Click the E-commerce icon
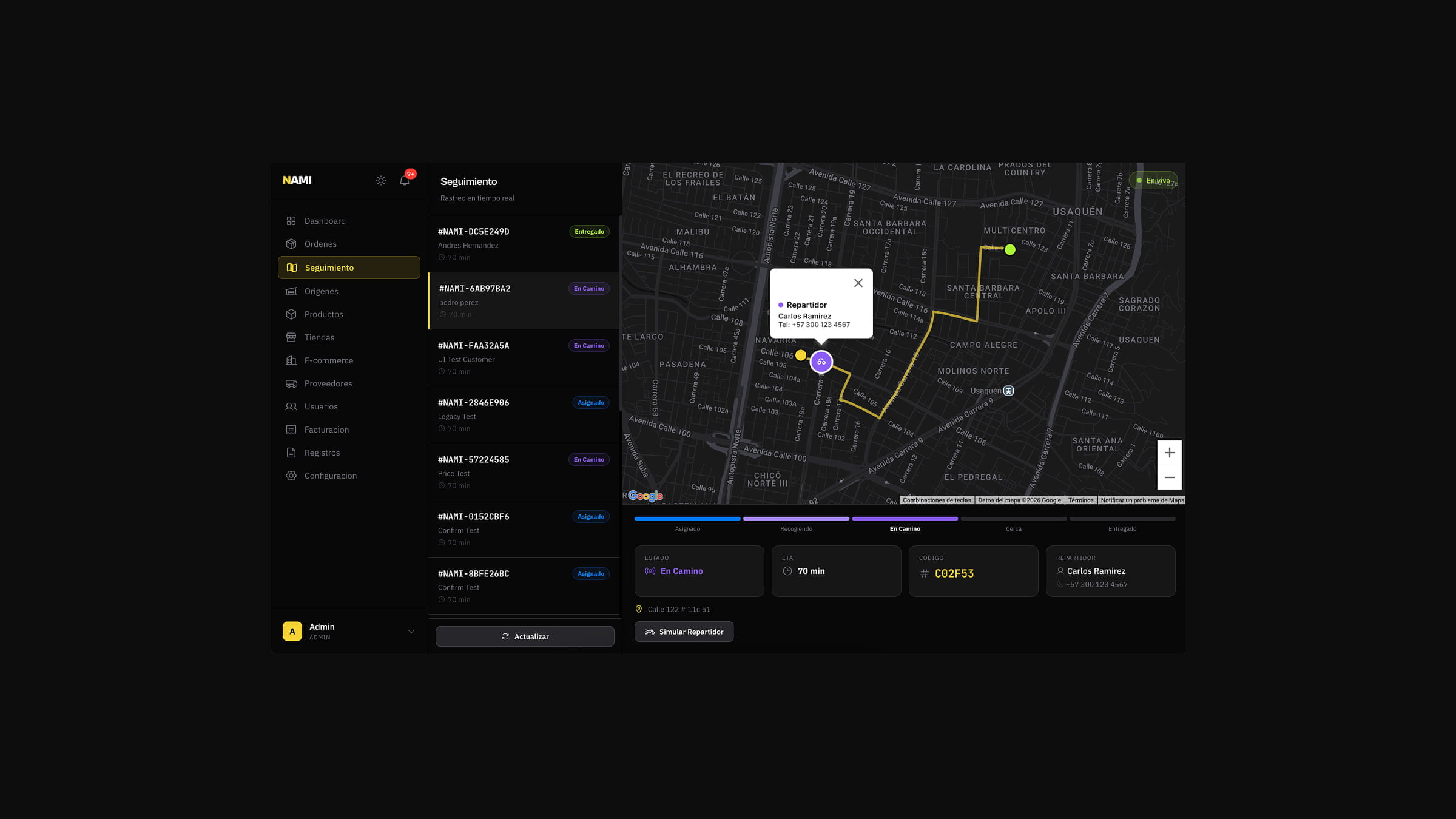This screenshot has width=1456, height=819. 291,360
